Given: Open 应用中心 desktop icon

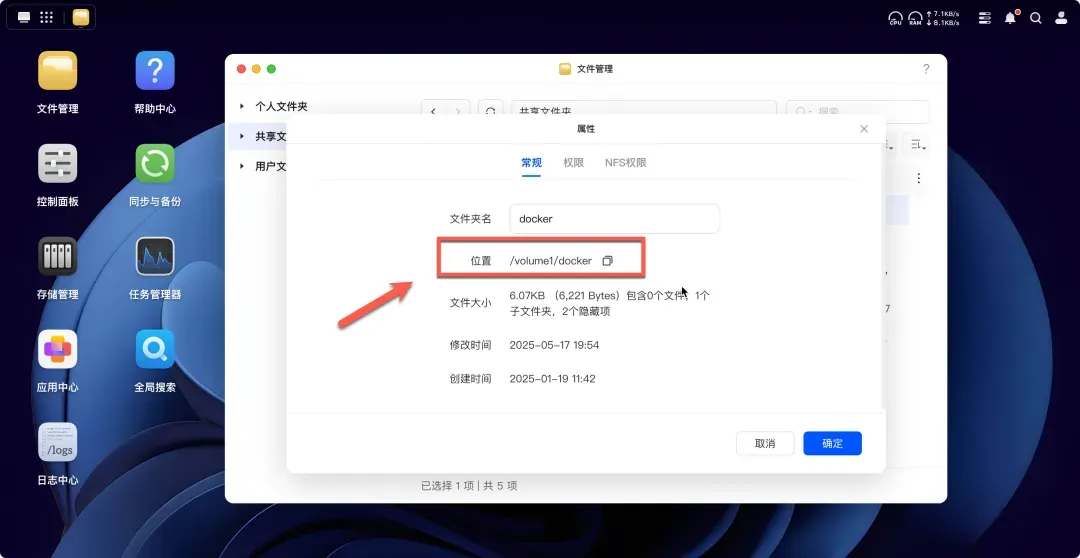Looking at the screenshot, I should pyautogui.click(x=58, y=349).
